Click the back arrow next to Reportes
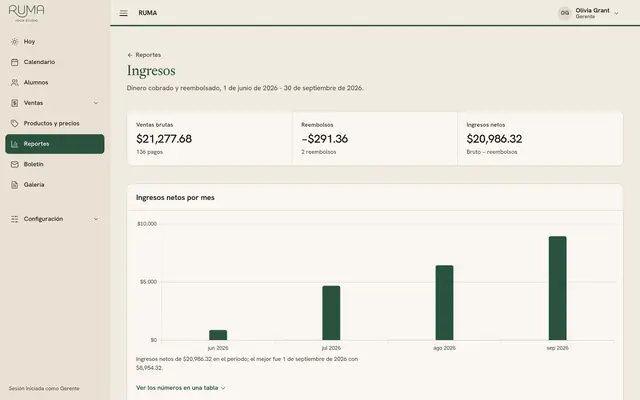The height and width of the screenshot is (400, 640). click(x=130, y=55)
